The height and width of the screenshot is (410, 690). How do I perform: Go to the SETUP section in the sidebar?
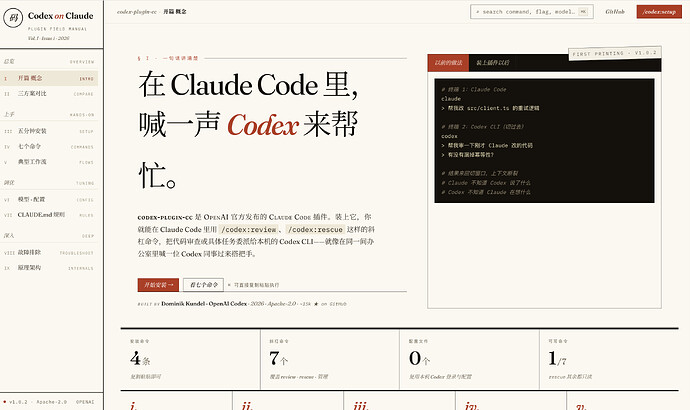pos(49,131)
